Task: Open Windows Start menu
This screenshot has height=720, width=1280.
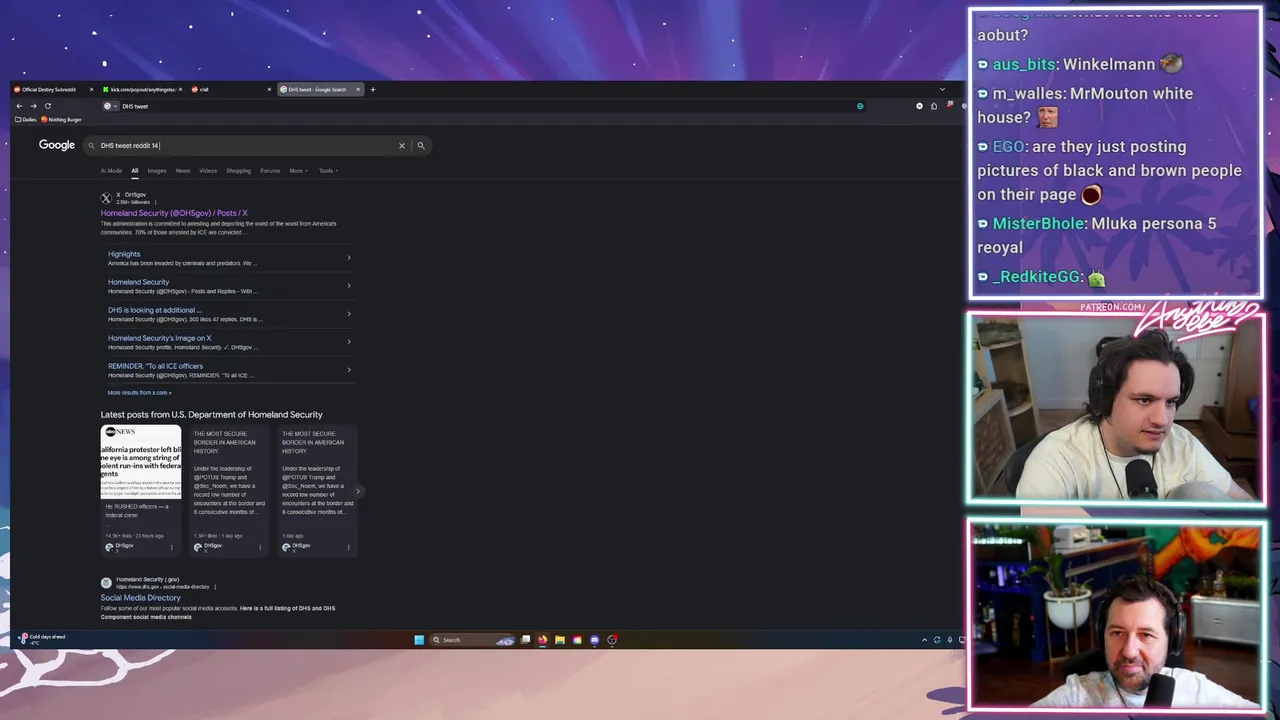Action: click(x=419, y=640)
